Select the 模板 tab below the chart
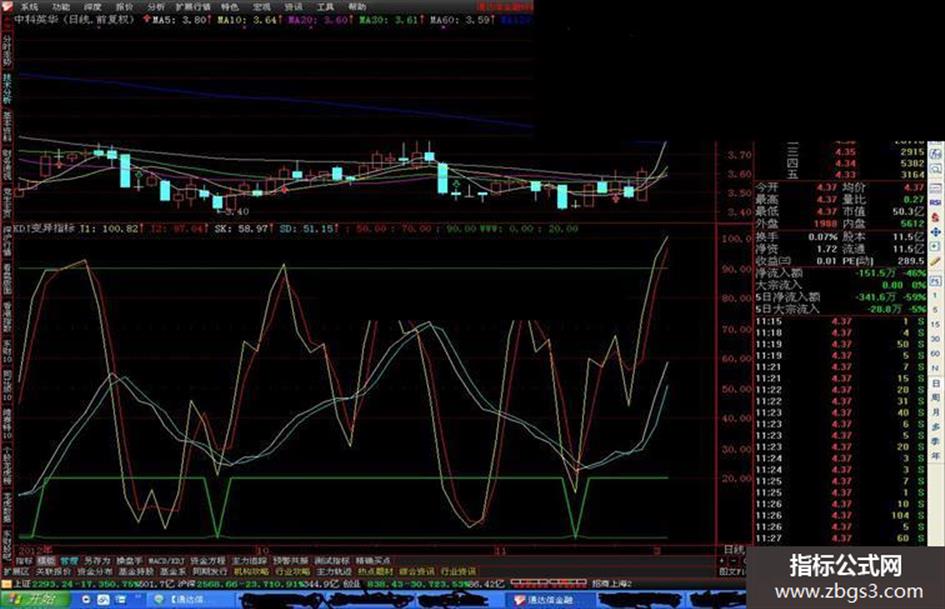The image size is (945, 609). (x=46, y=561)
